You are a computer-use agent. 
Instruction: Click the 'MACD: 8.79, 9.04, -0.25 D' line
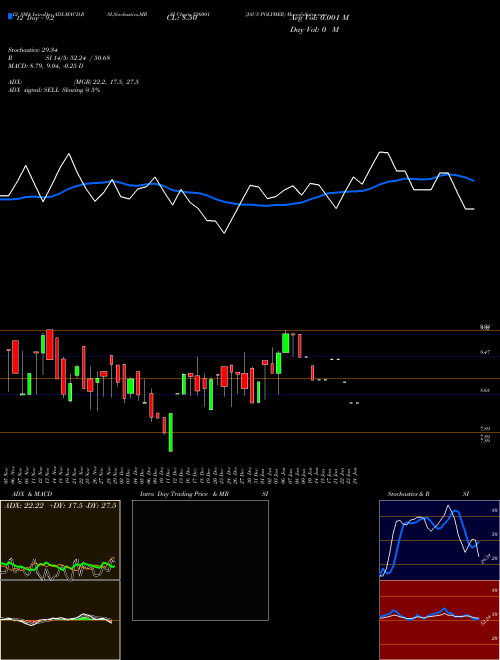[x=45, y=66]
